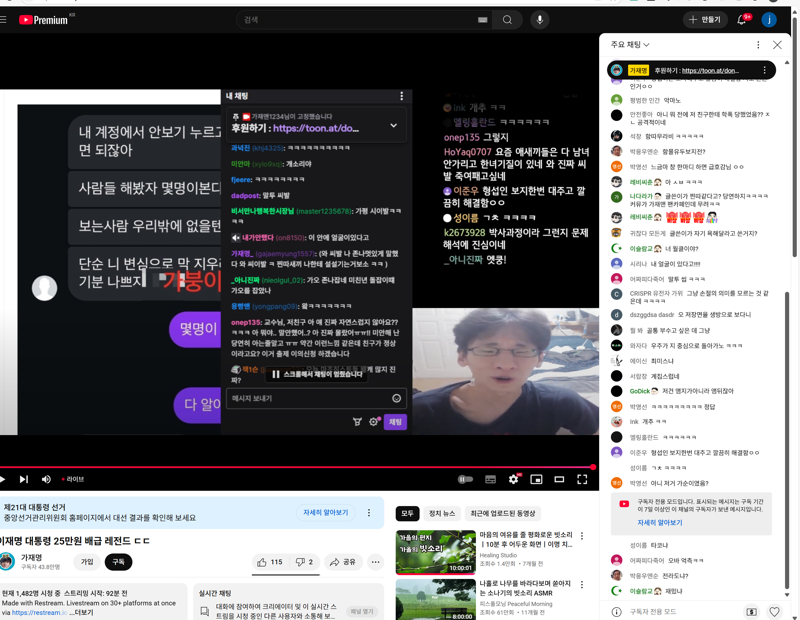
Task: Click the info icon beside 구독자 전용 모드
Action: click(616, 611)
